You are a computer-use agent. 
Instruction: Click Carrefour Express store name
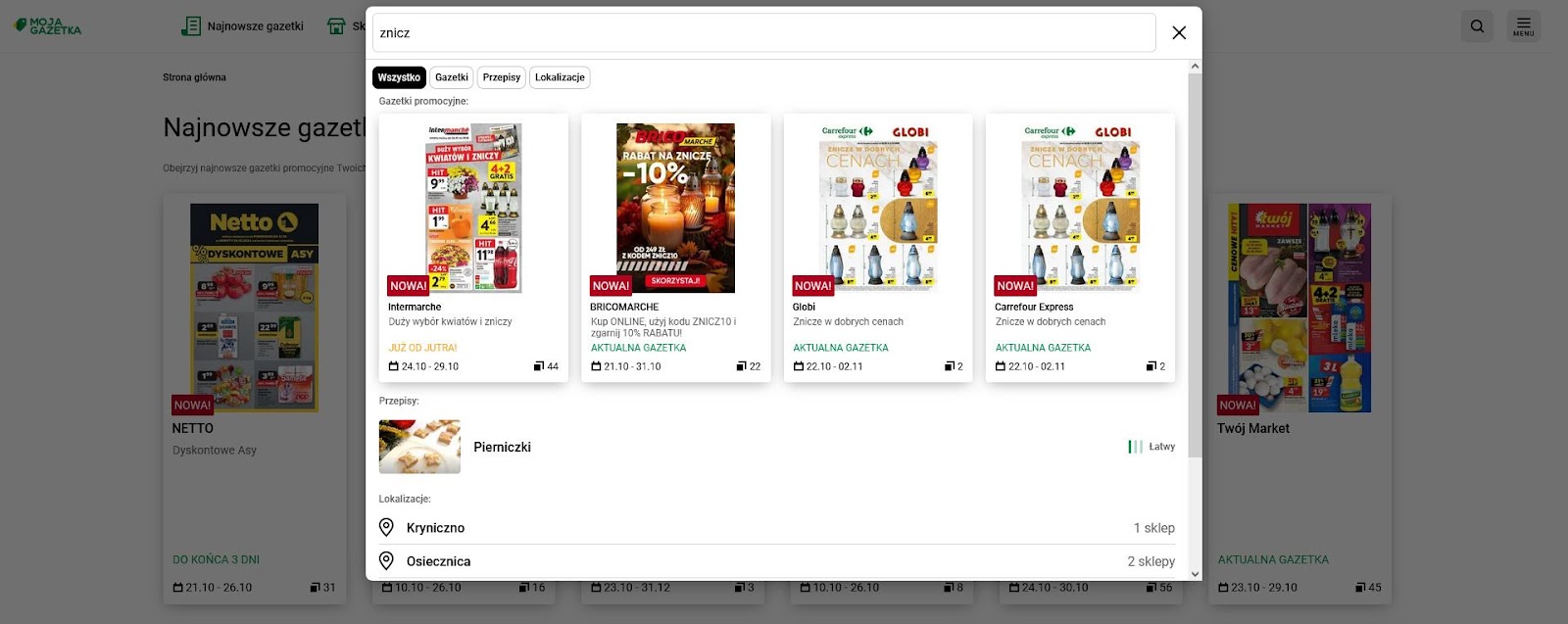(x=1034, y=307)
